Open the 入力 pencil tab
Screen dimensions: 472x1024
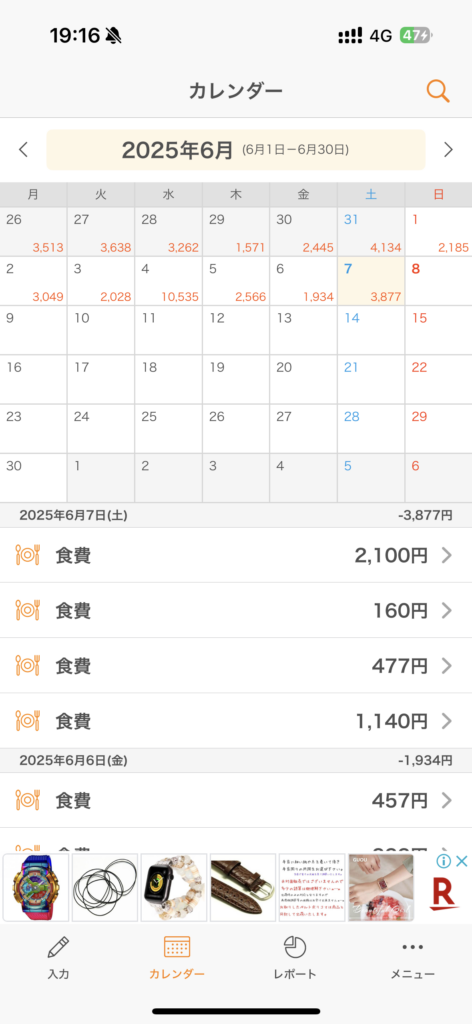[59, 957]
